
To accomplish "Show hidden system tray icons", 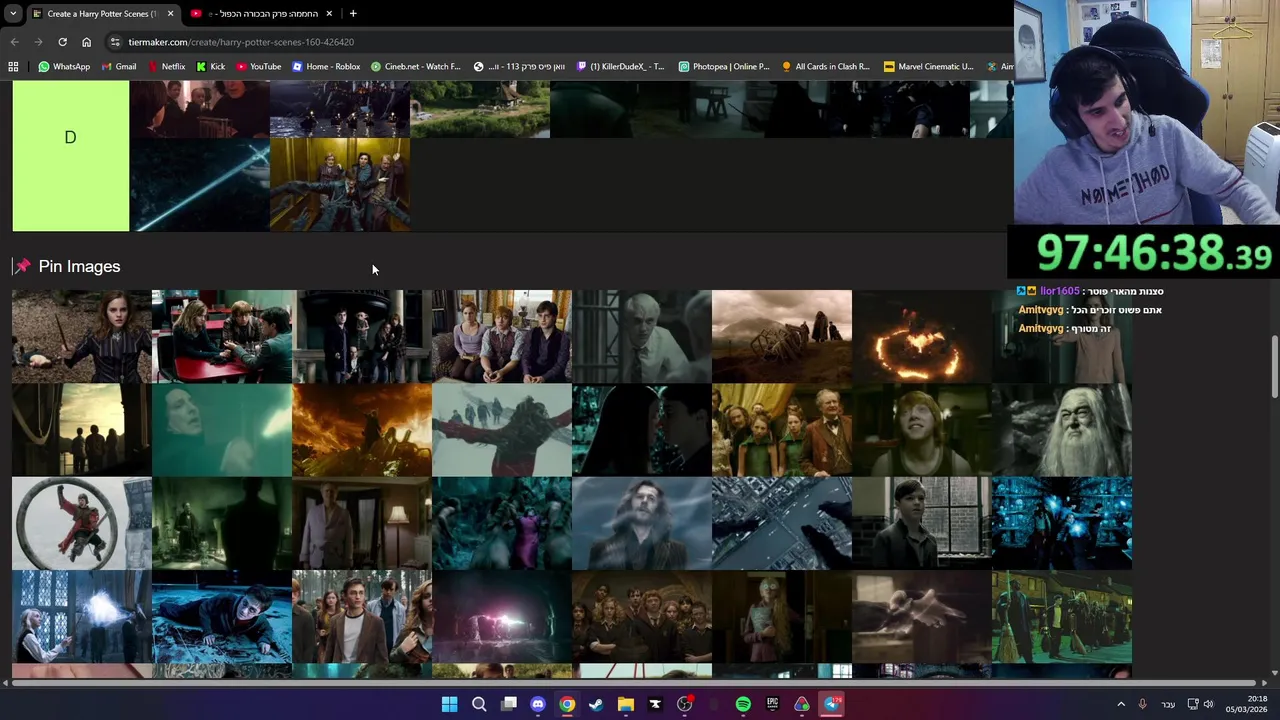I will (x=1121, y=704).
